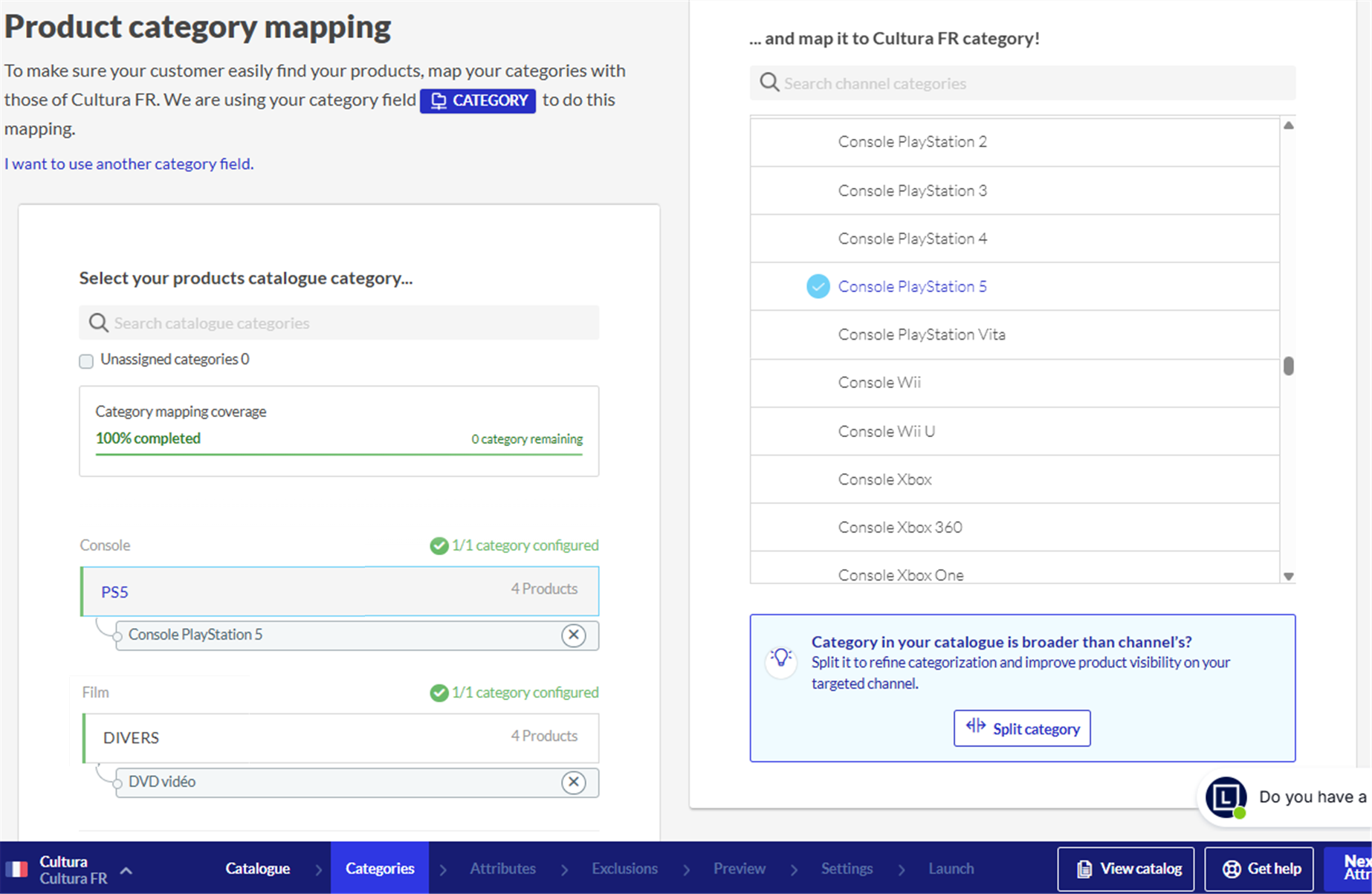The height and width of the screenshot is (894, 1372).
Task: Click the catalogue search magnifier icon
Action: tap(98, 323)
